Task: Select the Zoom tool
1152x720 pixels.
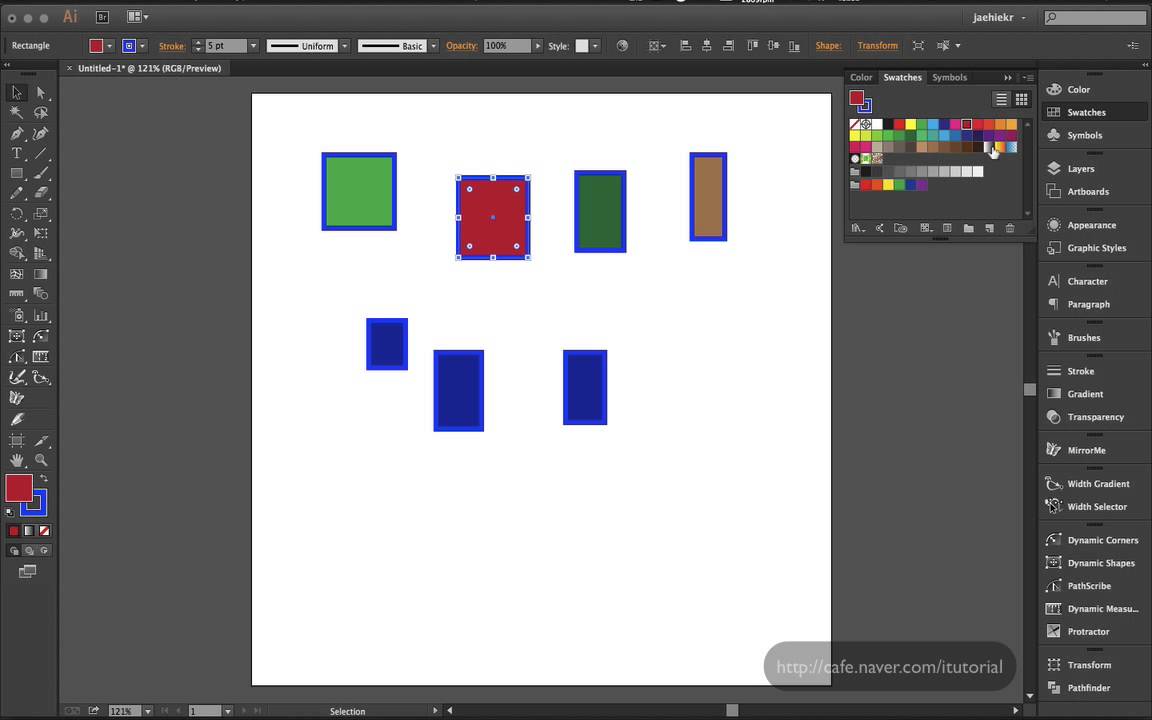Action: tap(40, 460)
